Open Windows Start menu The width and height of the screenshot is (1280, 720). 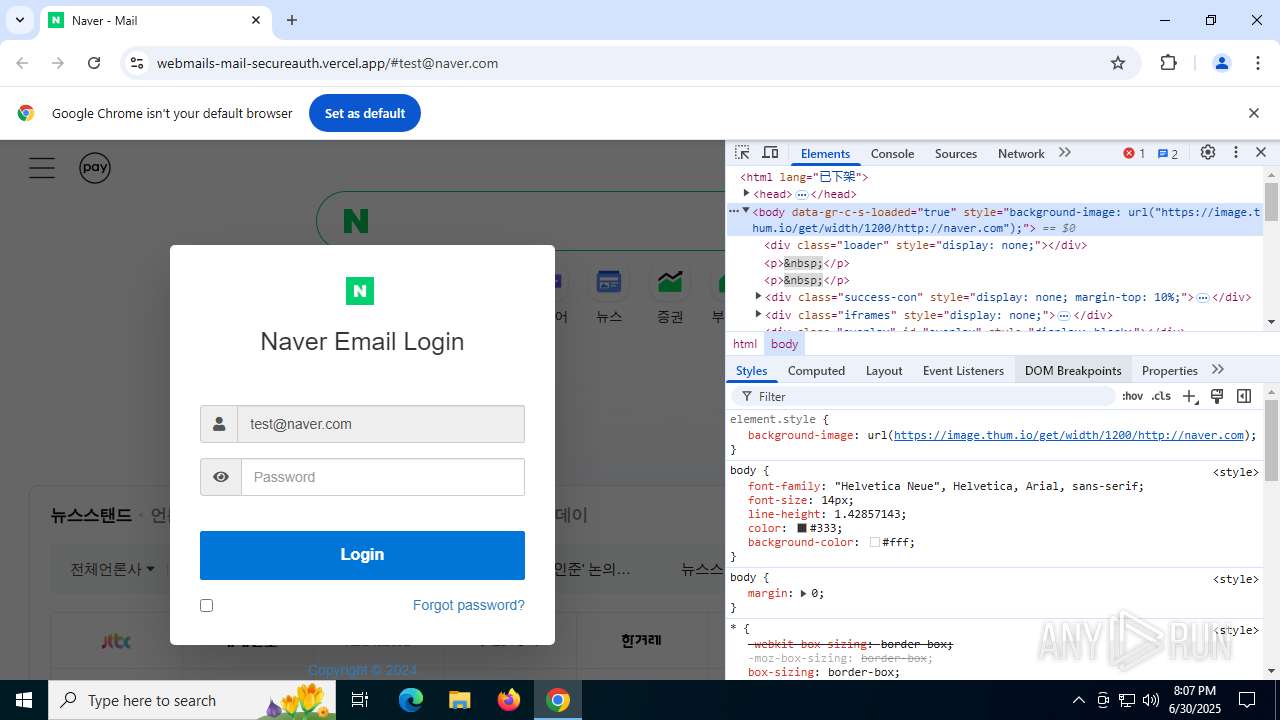[24, 700]
